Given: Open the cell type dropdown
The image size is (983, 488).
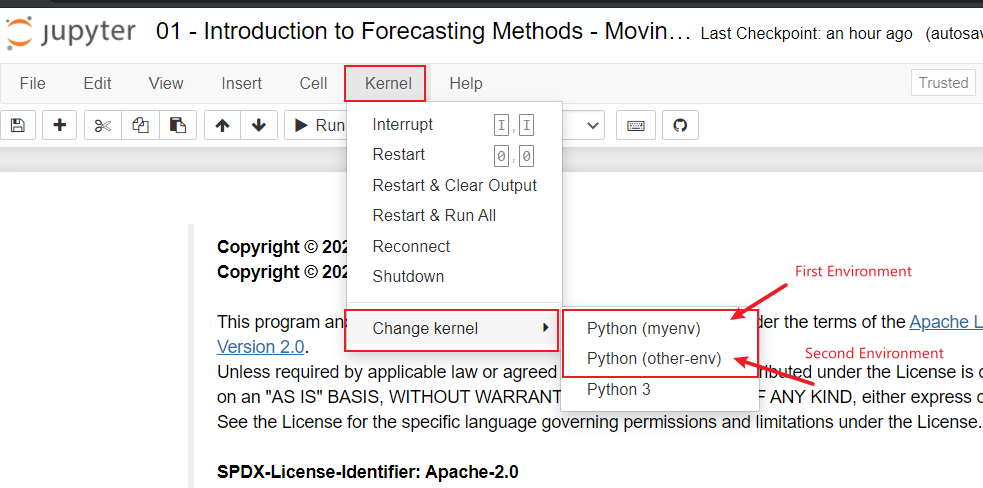Looking at the screenshot, I should tap(583, 125).
